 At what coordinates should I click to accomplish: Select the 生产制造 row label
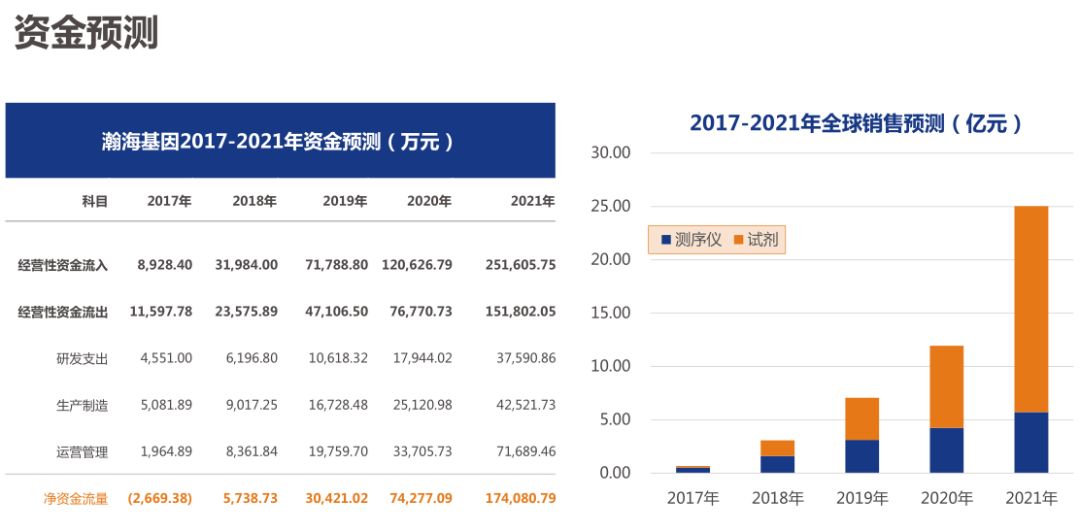[83, 405]
